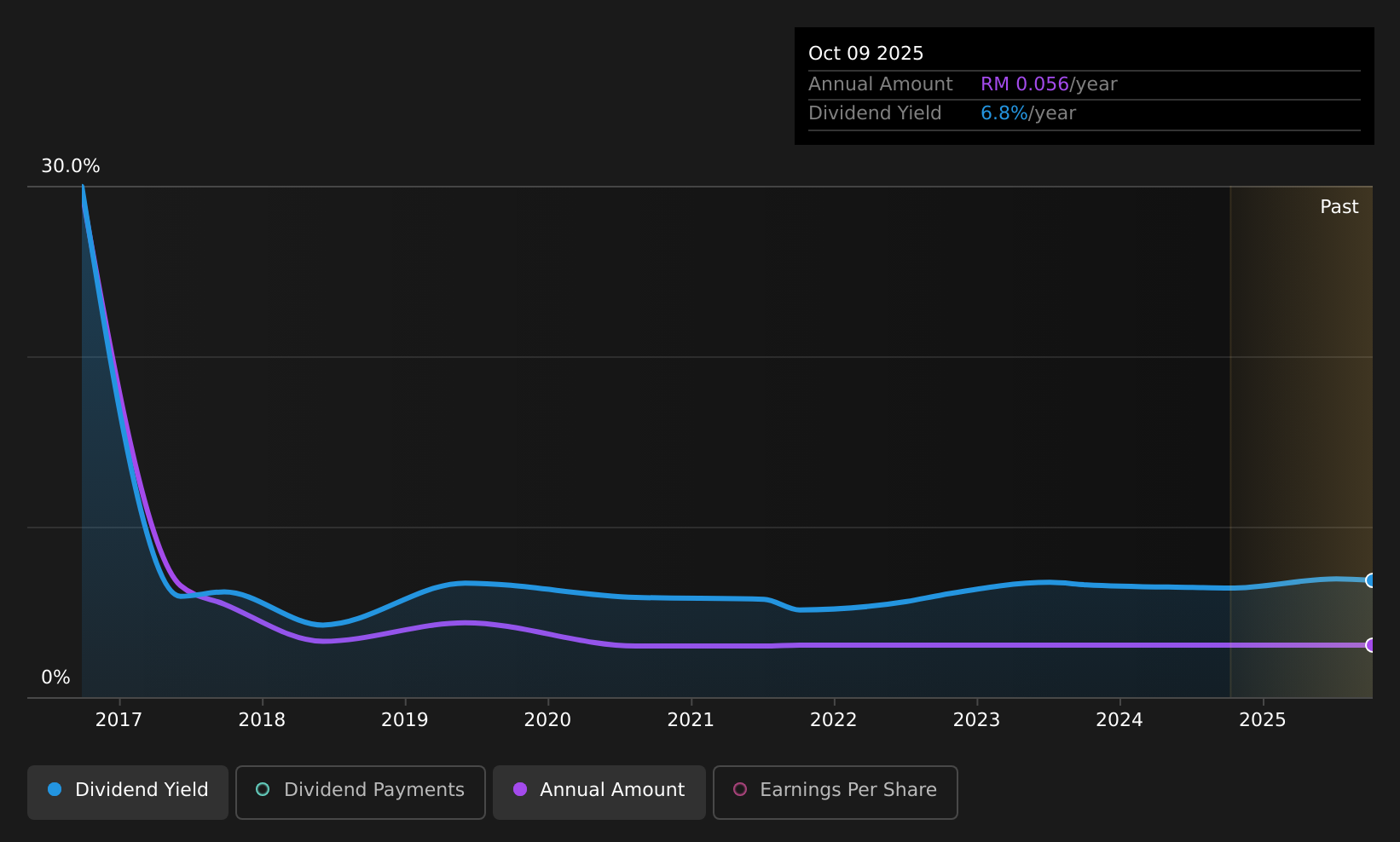Screen dimensions: 1400x842
Task: Click the RM 0.056 annual amount value
Action: tap(1024, 84)
